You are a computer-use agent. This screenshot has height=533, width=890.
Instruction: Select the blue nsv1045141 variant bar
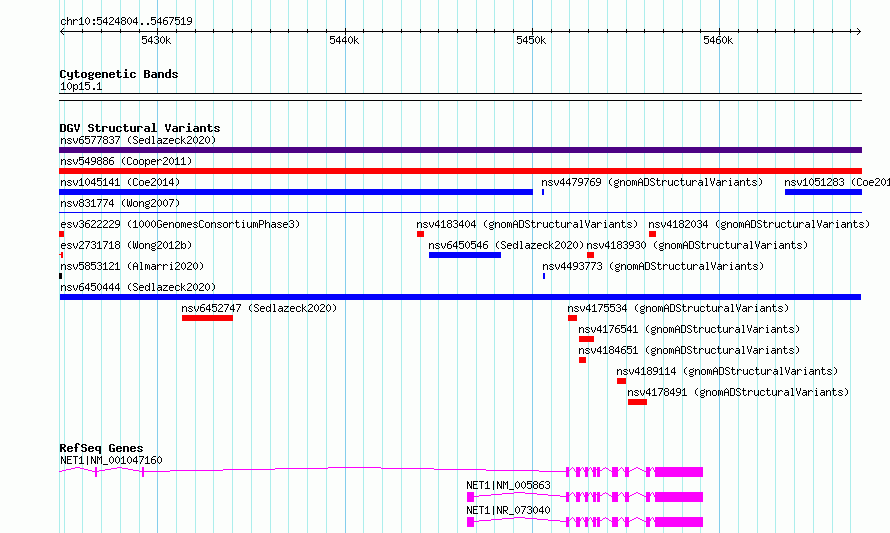coord(296,192)
